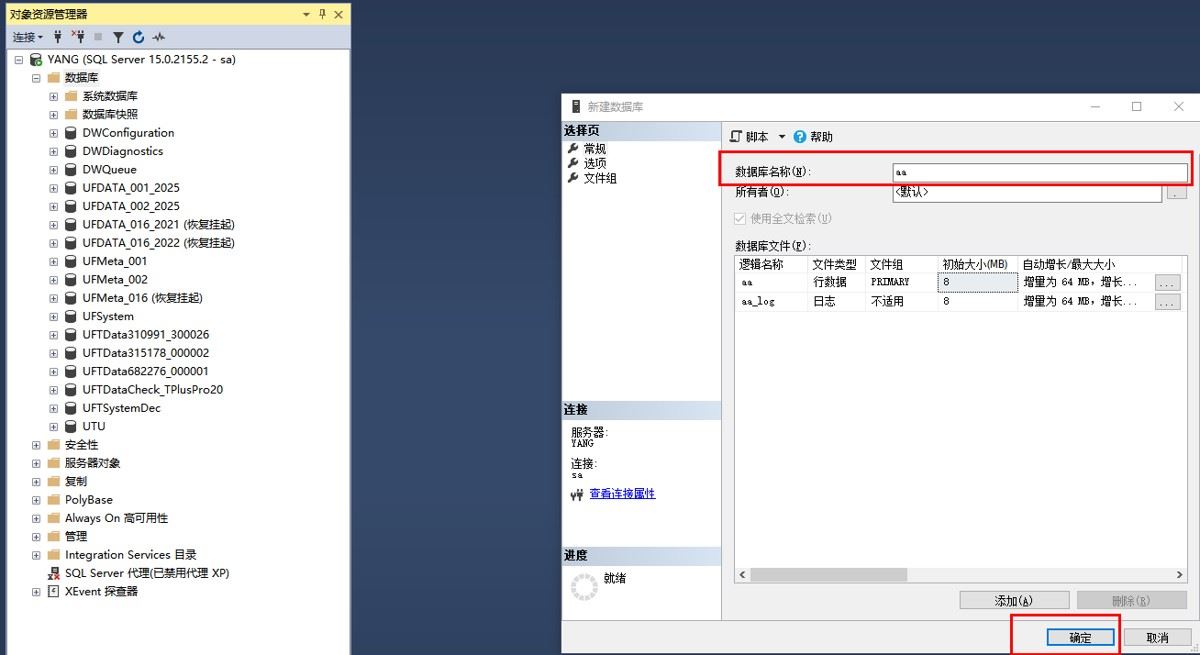Click the 确定 button
The image size is (1200, 655).
click(x=1080, y=637)
